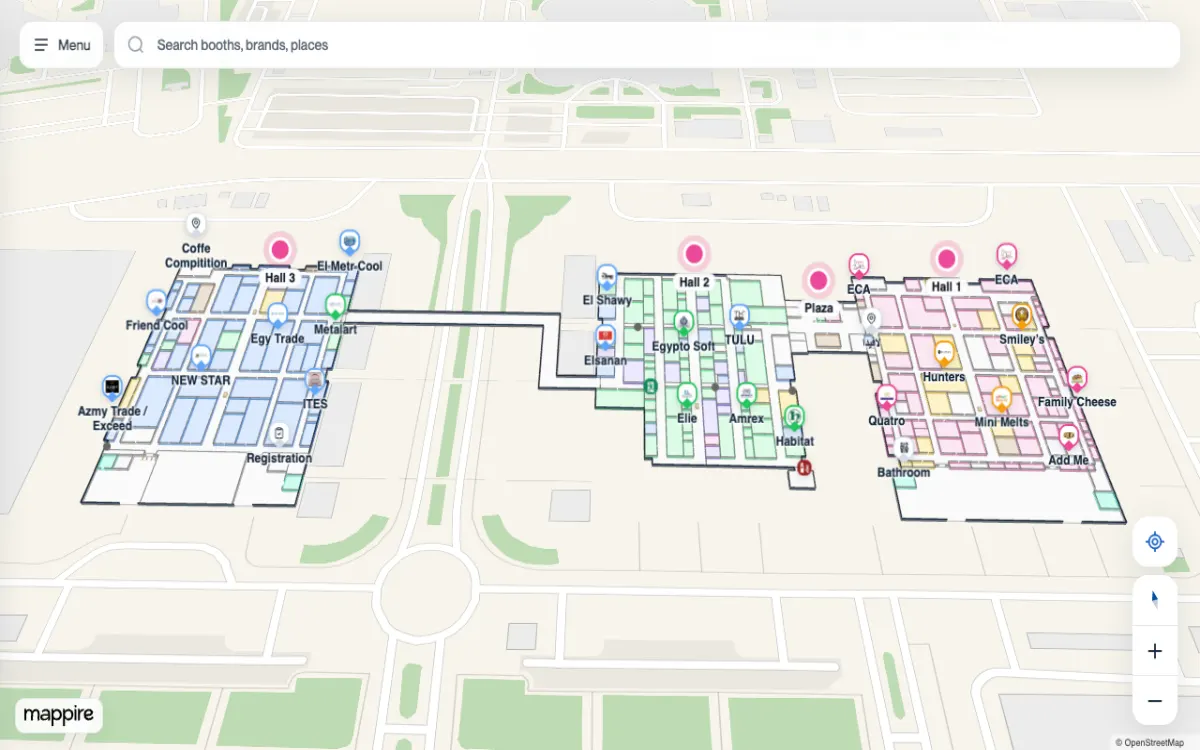The width and height of the screenshot is (1200, 750).
Task: Open the Quatro booth marker
Action: [x=886, y=397]
